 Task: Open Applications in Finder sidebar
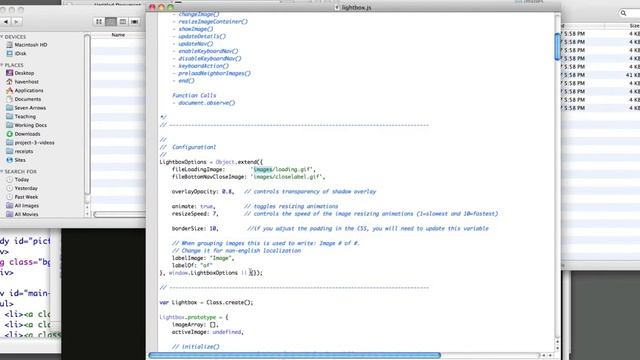pos(24,91)
